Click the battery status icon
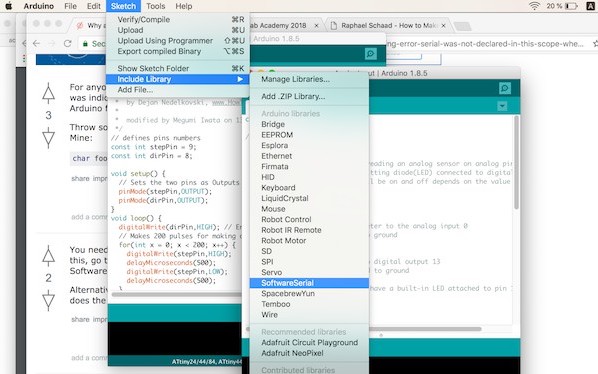The width and height of the screenshot is (598, 374). (571, 6)
